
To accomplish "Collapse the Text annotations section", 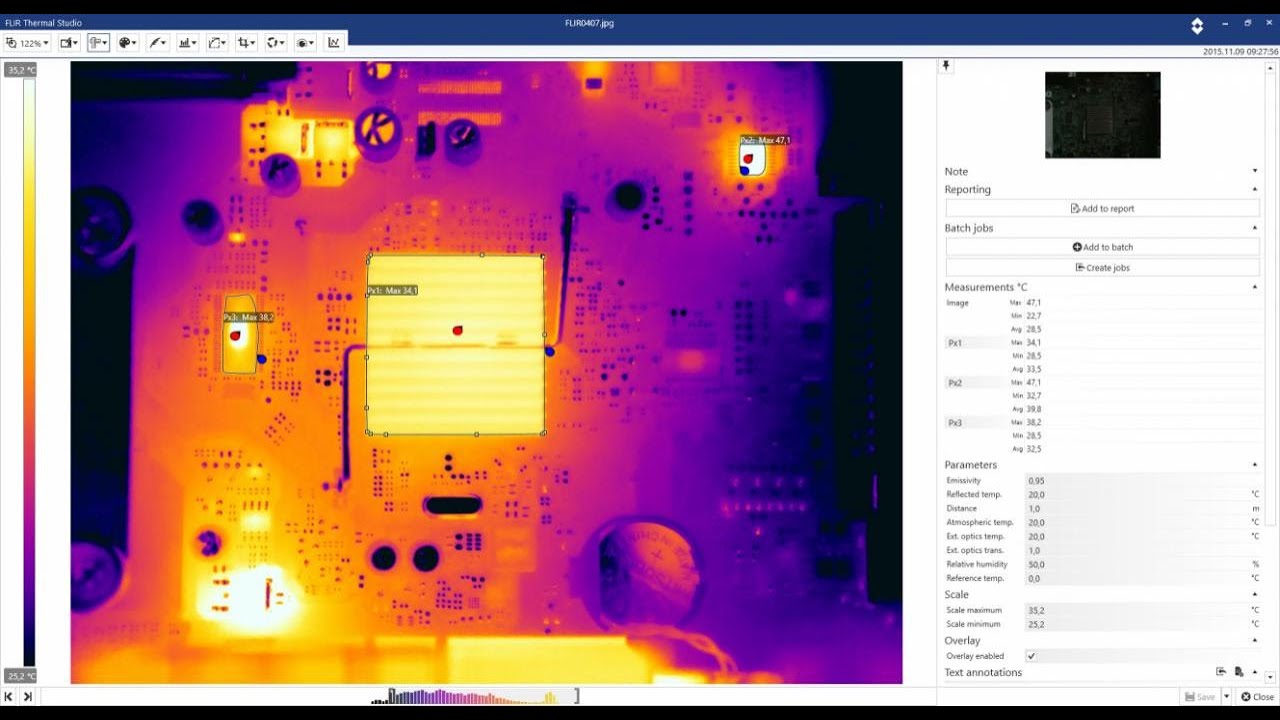I will click(x=1255, y=672).
